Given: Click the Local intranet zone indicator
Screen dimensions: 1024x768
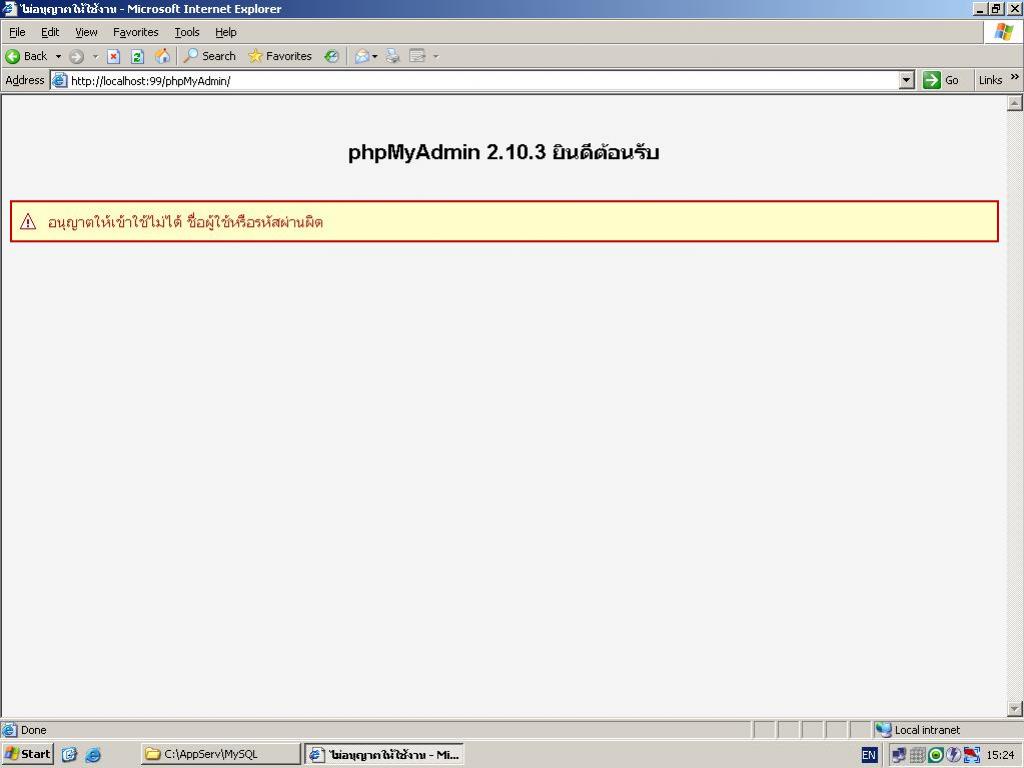Looking at the screenshot, I should pos(919,730).
